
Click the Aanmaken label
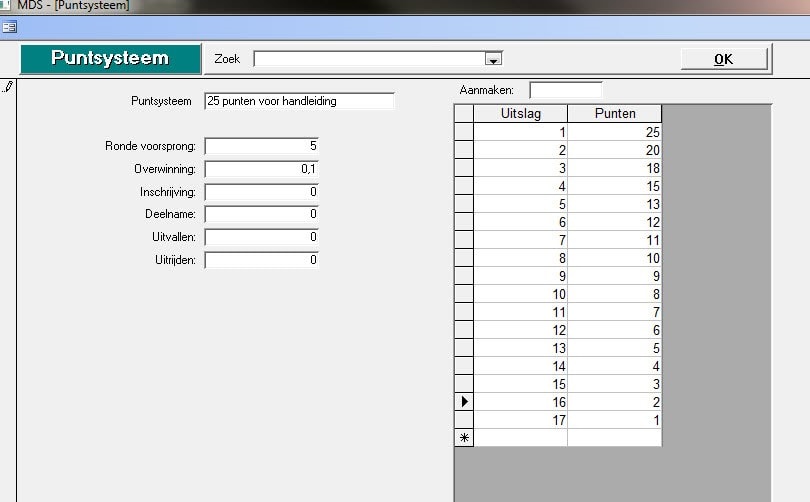[487, 90]
